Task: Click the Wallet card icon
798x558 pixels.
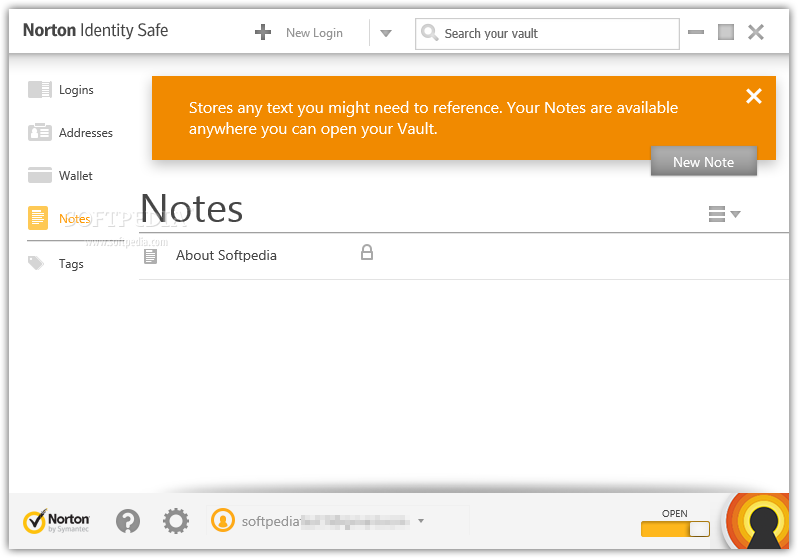Action: [x=39, y=175]
